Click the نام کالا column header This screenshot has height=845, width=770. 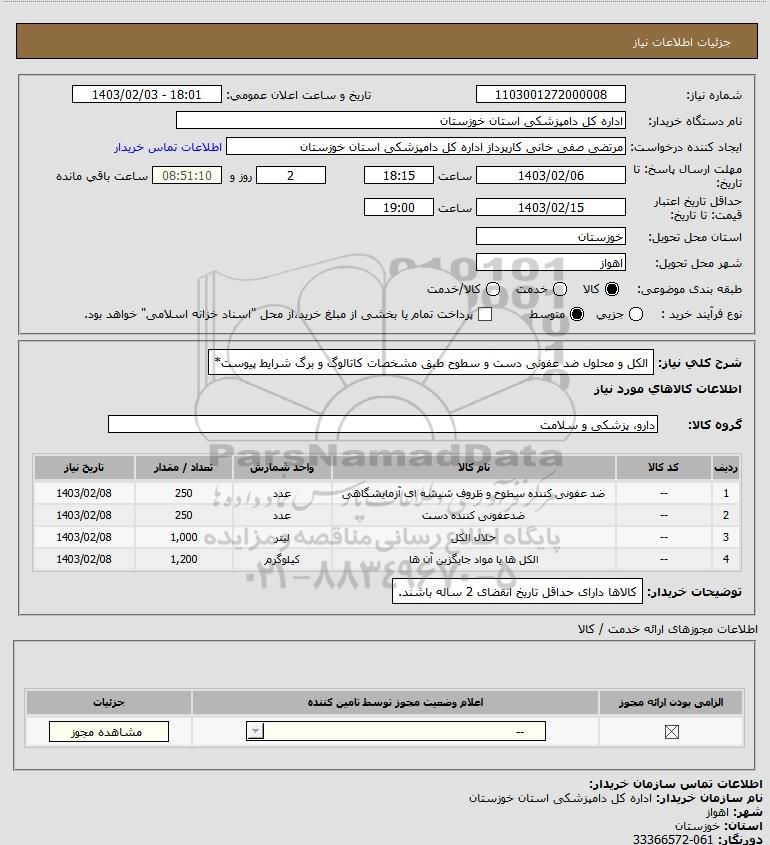click(474, 468)
